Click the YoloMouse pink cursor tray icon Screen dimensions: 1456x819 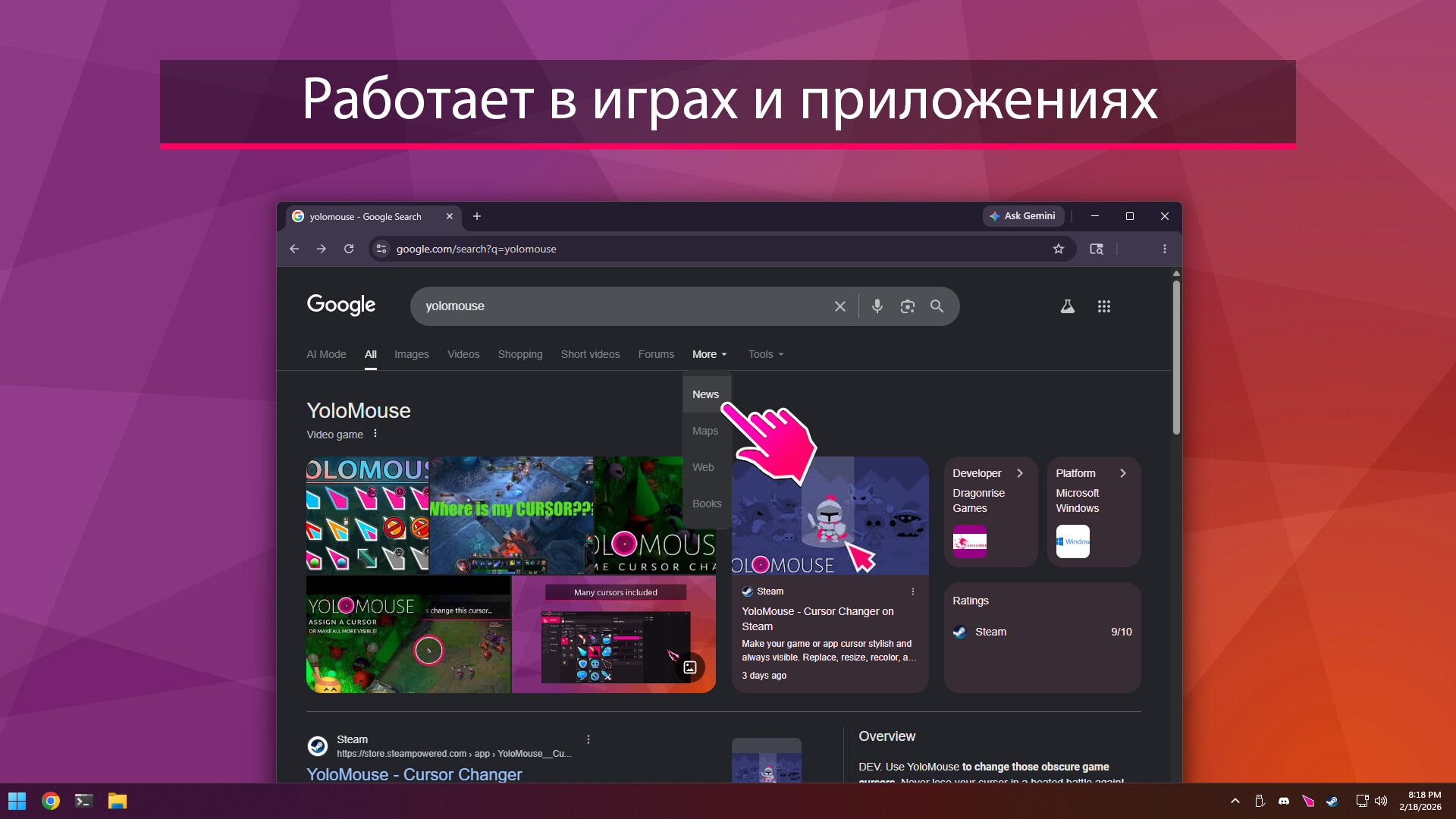[x=1308, y=801]
